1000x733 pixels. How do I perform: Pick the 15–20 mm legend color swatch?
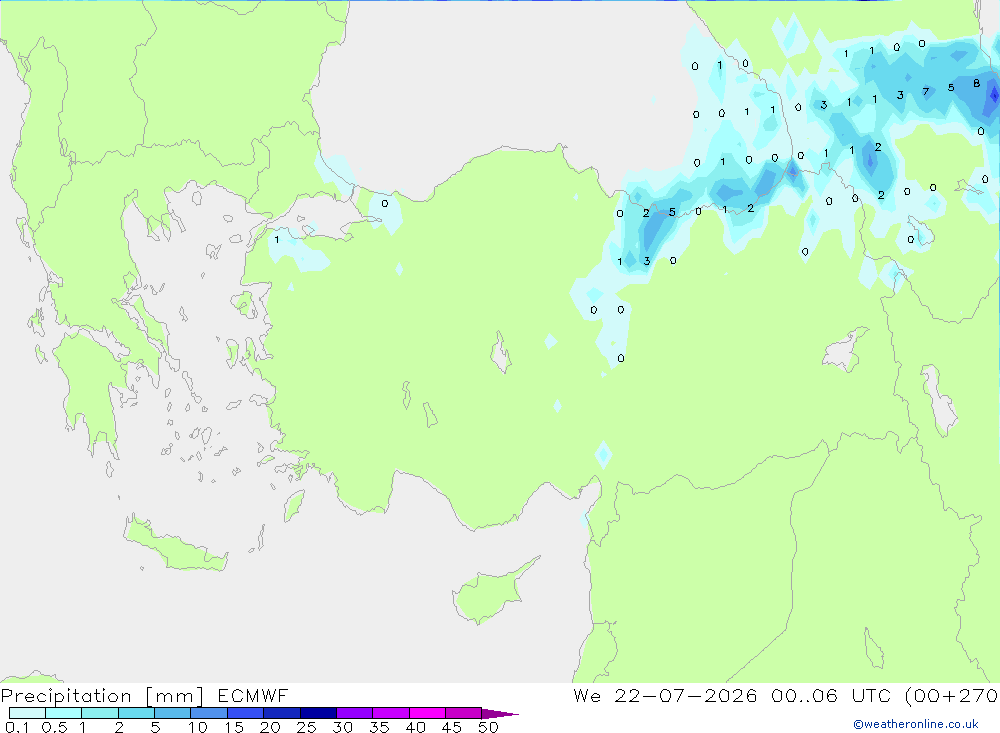[x=245, y=713]
